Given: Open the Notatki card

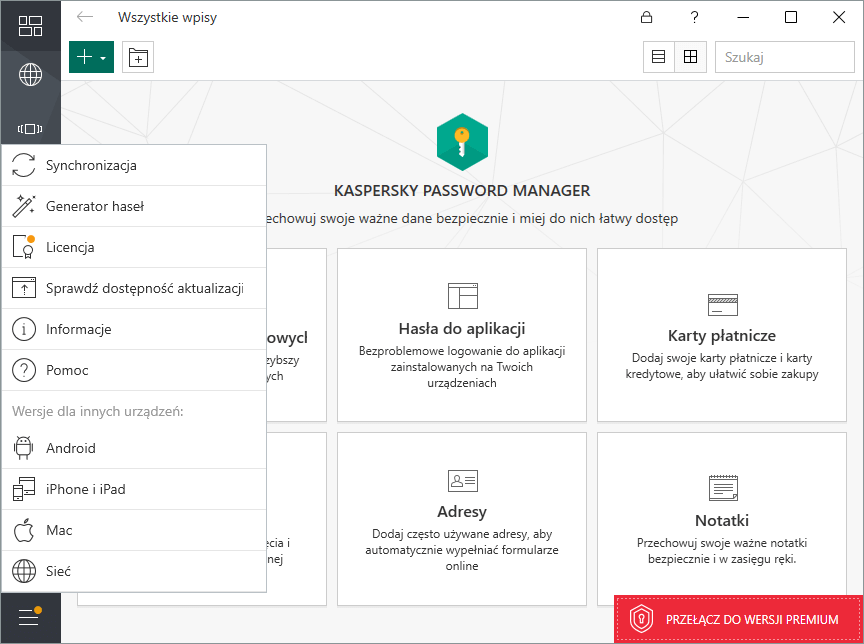Looking at the screenshot, I should (x=722, y=518).
